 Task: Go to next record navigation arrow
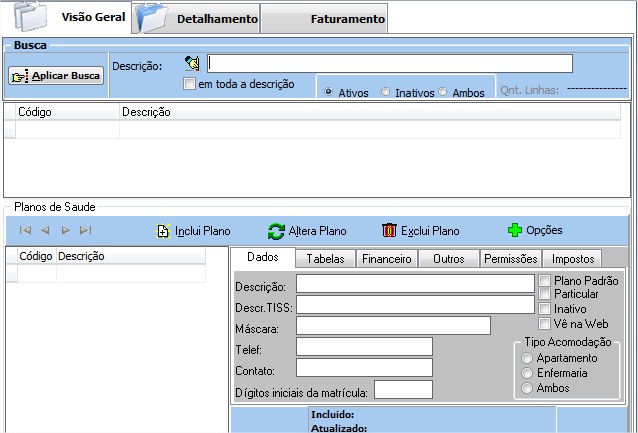point(65,231)
